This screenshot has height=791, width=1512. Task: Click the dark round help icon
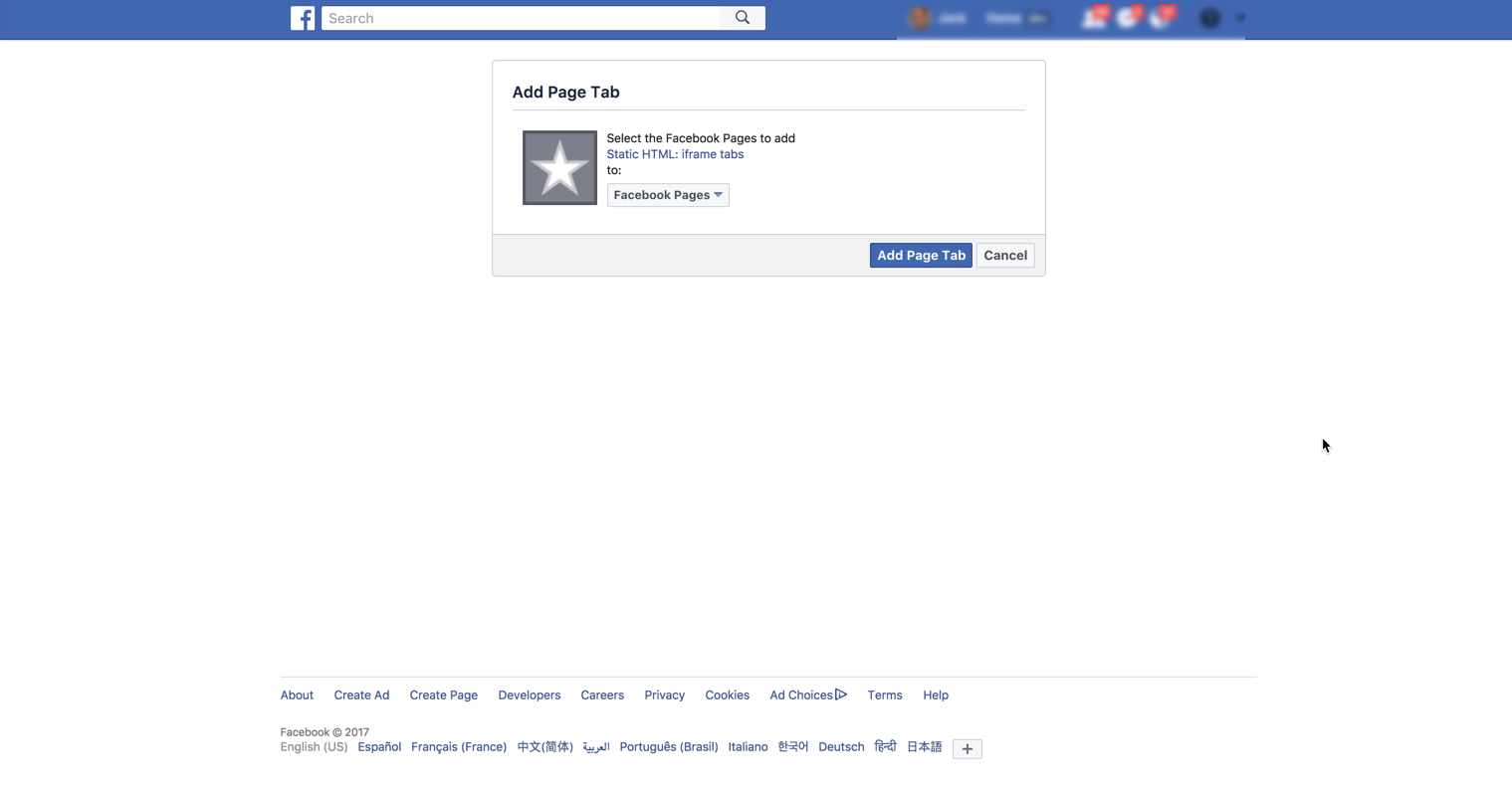[x=1209, y=18]
